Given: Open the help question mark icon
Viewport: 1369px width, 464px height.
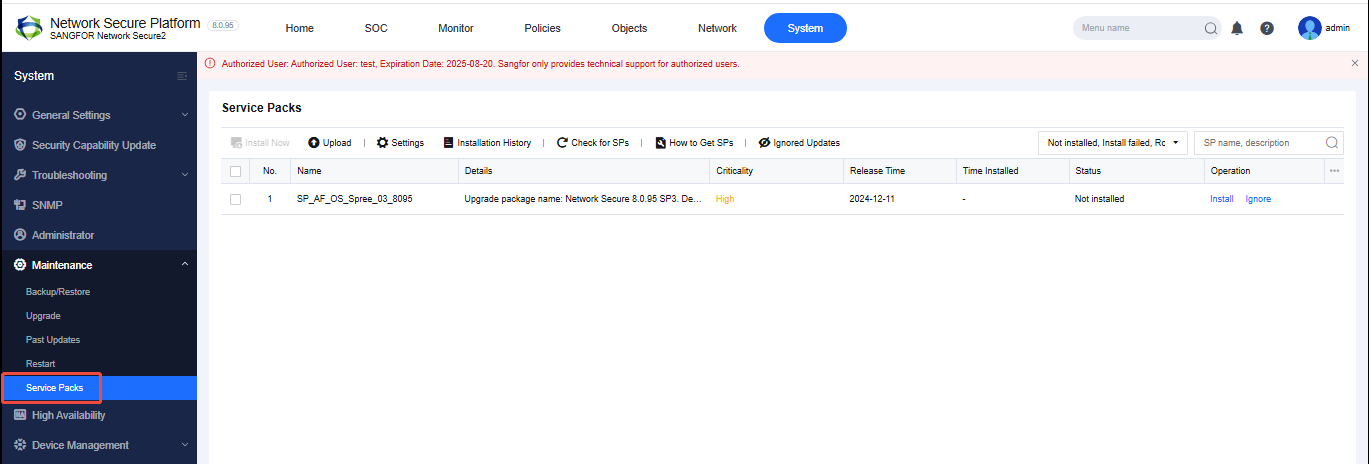Looking at the screenshot, I should tap(1267, 28).
